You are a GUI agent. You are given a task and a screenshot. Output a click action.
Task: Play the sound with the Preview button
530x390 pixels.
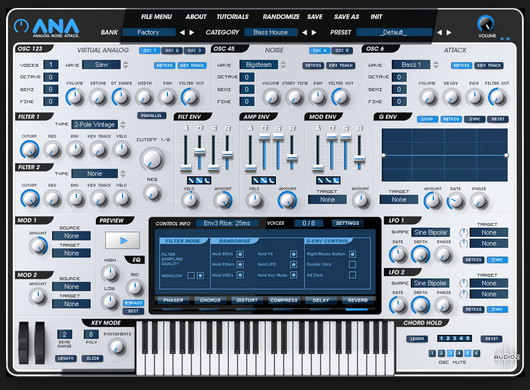click(x=122, y=240)
